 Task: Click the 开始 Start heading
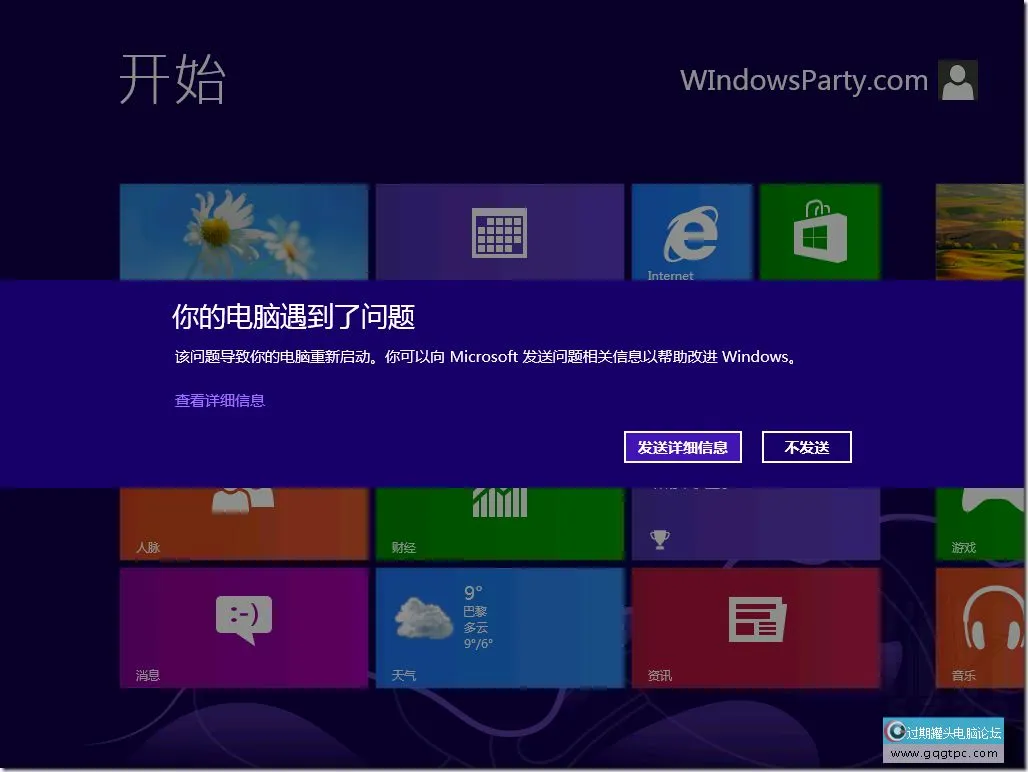point(173,80)
